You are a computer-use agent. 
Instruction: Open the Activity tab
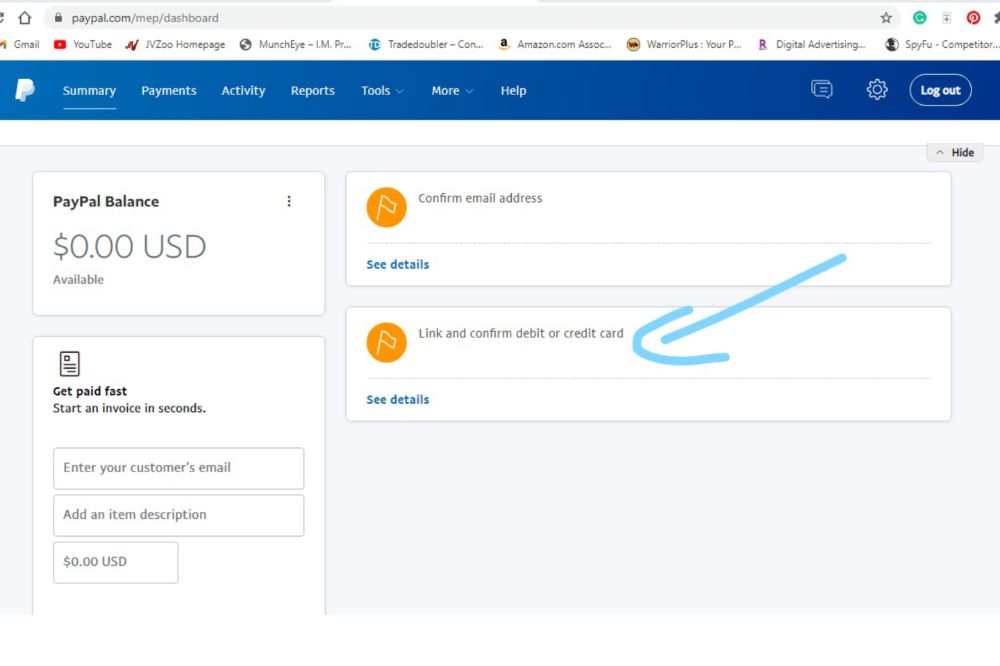pyautogui.click(x=243, y=90)
